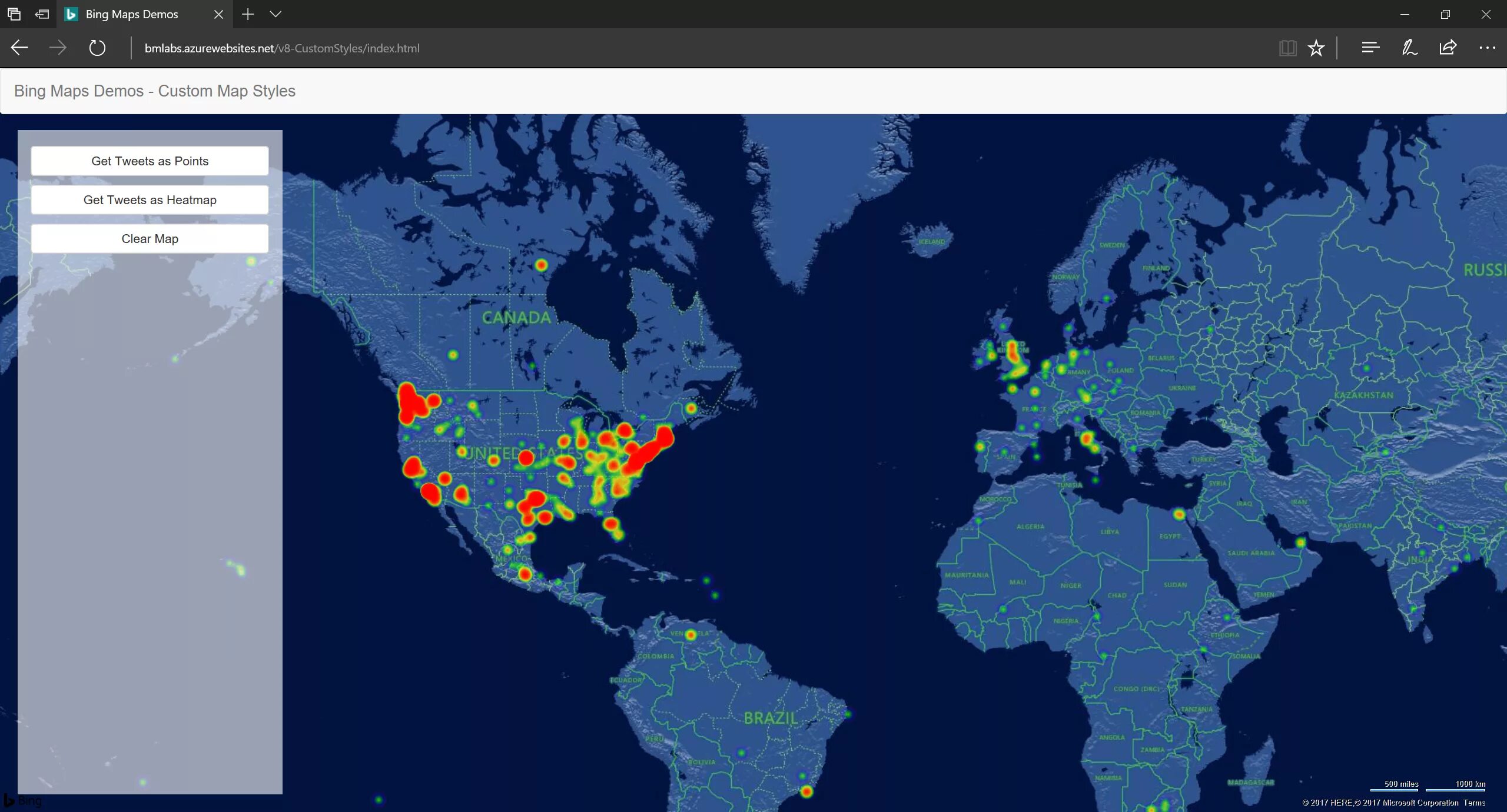Screen dimensions: 1507x812
Task: Click the Clear Map button
Action: pyautogui.click(x=150, y=238)
